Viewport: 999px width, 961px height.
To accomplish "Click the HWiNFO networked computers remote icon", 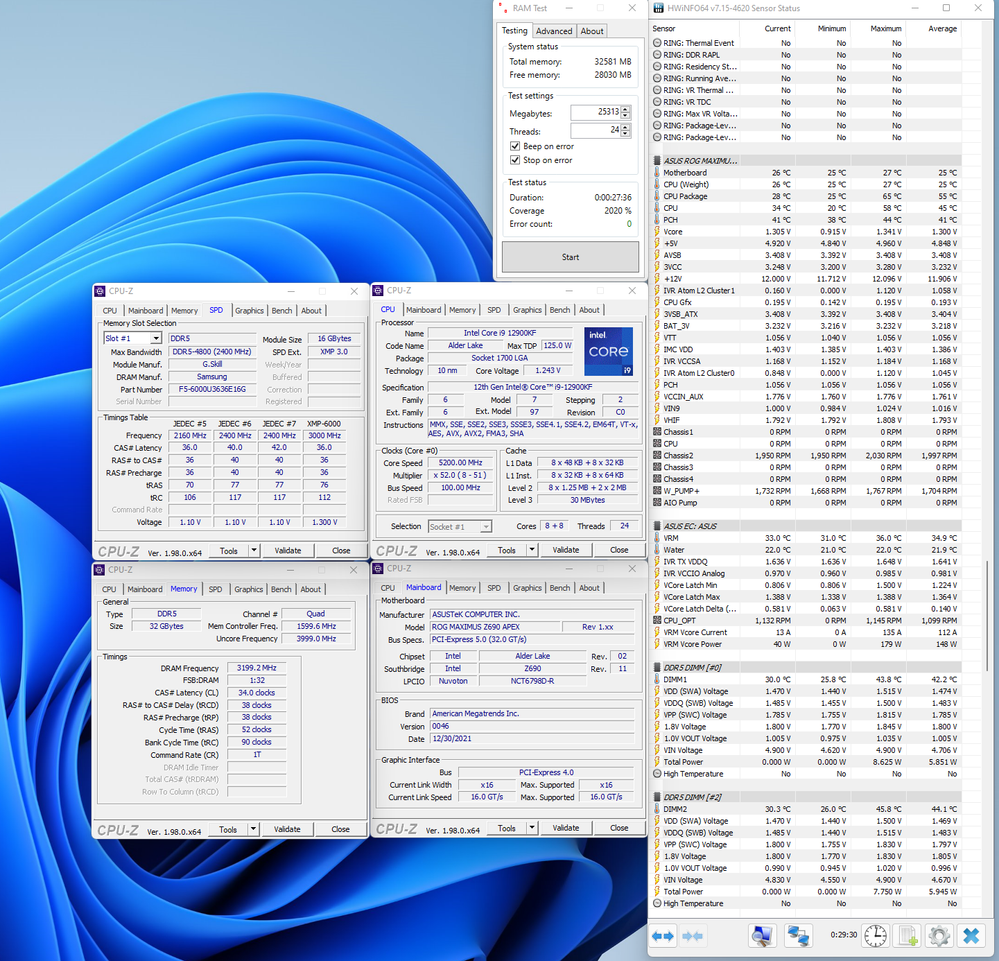I will point(798,936).
